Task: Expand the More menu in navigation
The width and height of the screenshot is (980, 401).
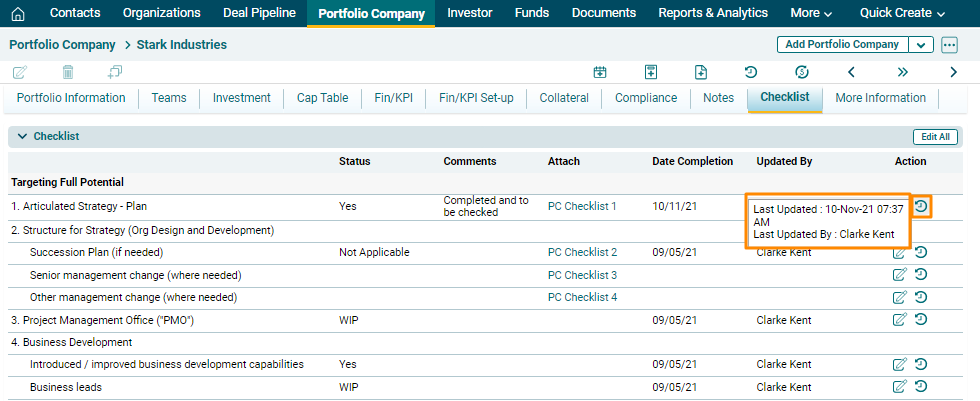Action: click(810, 13)
